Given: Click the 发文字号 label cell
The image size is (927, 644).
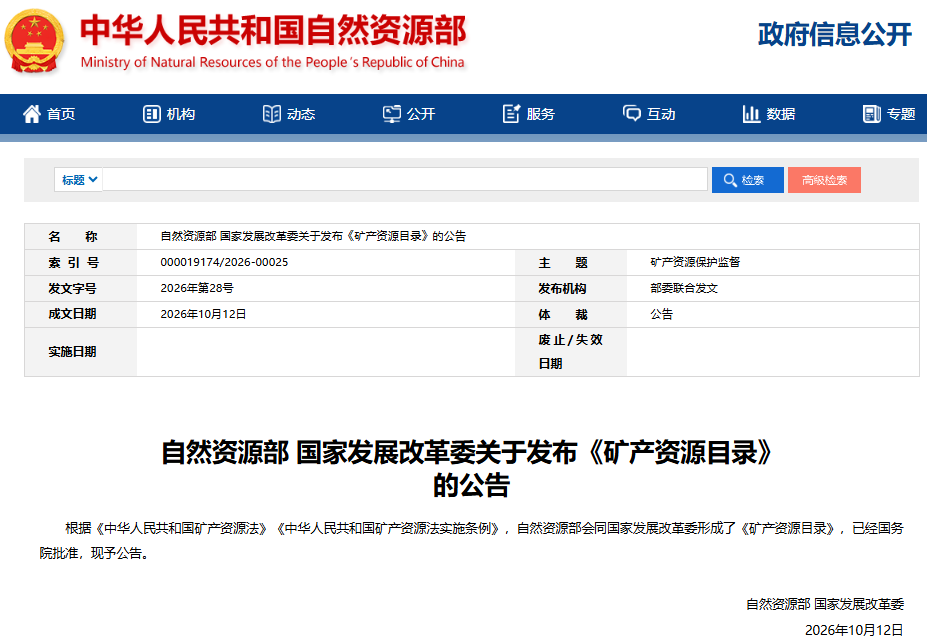Looking at the screenshot, I should (81, 289).
